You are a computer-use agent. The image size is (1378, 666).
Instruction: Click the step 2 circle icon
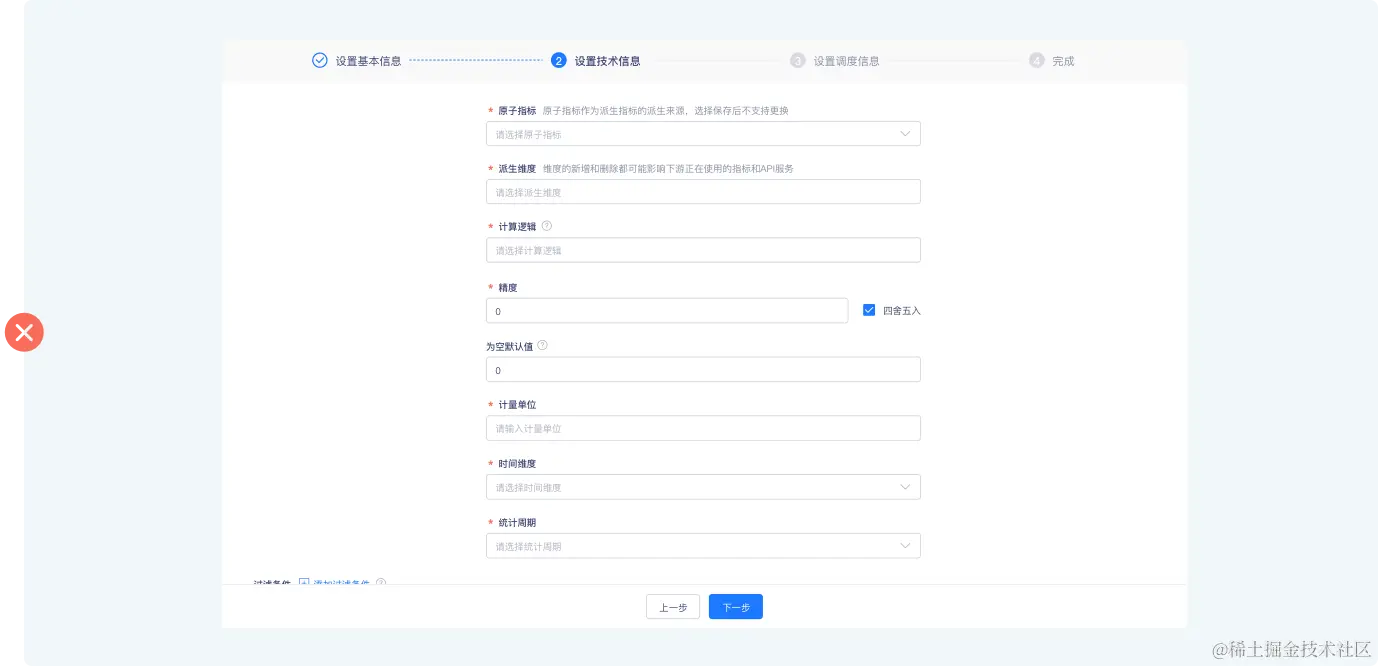tap(559, 60)
